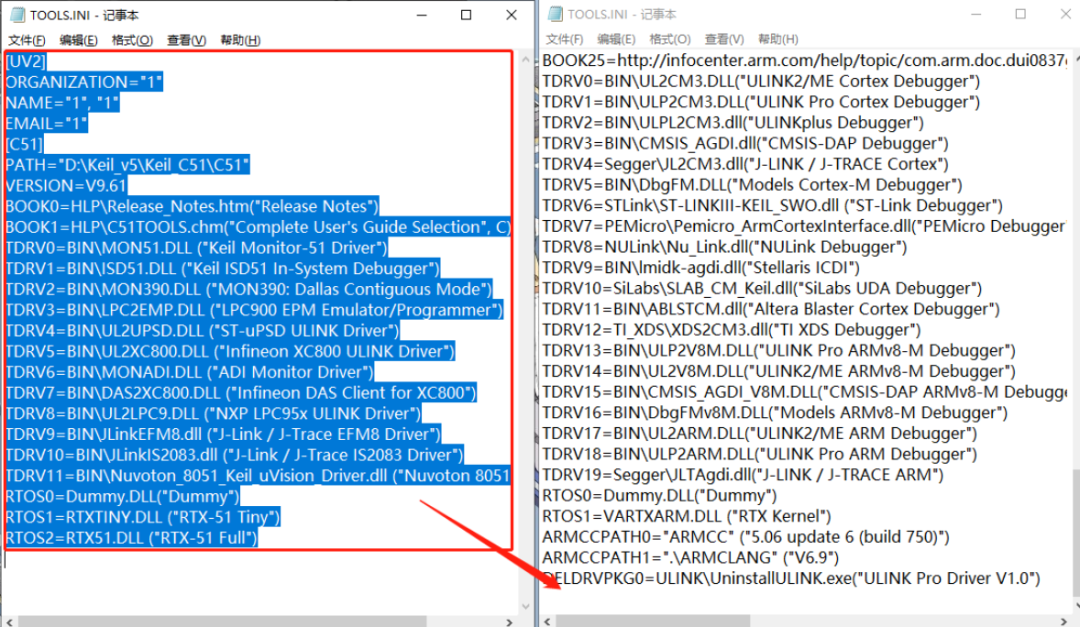1080x627 pixels.
Task: Click TDRV12 TI XDS Debugger line
Action: point(731,329)
